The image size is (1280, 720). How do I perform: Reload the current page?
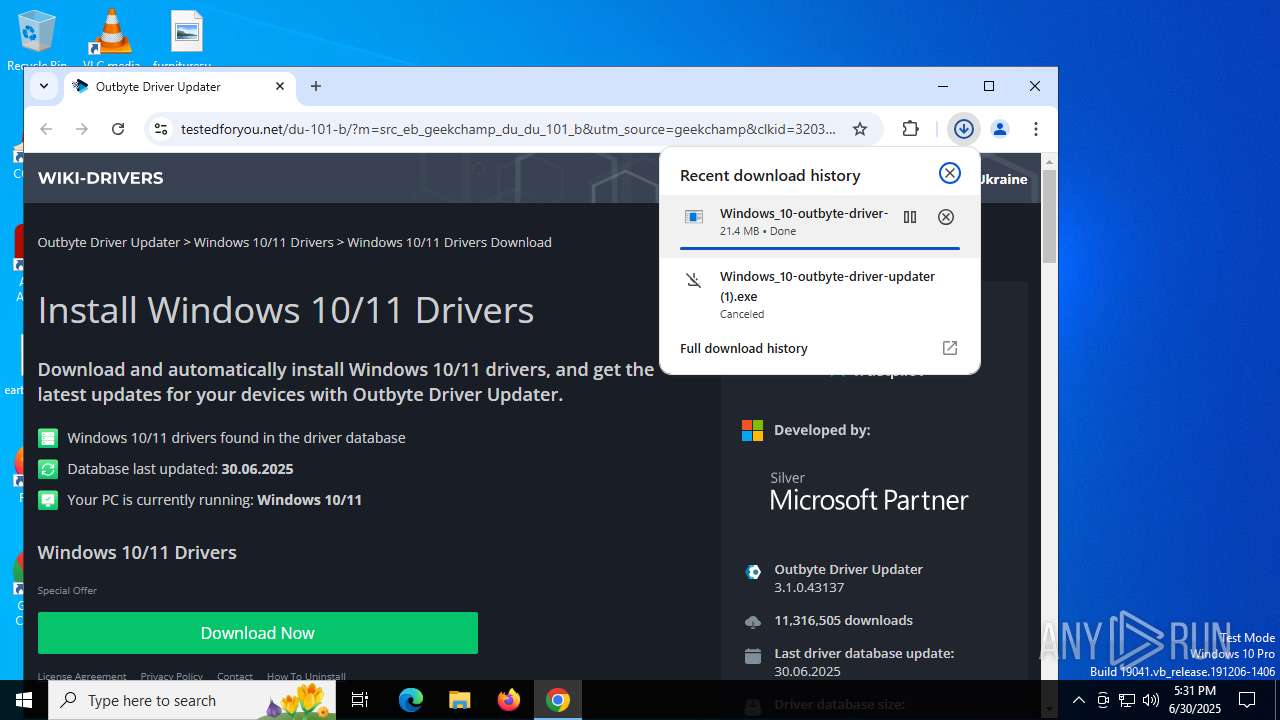118,129
